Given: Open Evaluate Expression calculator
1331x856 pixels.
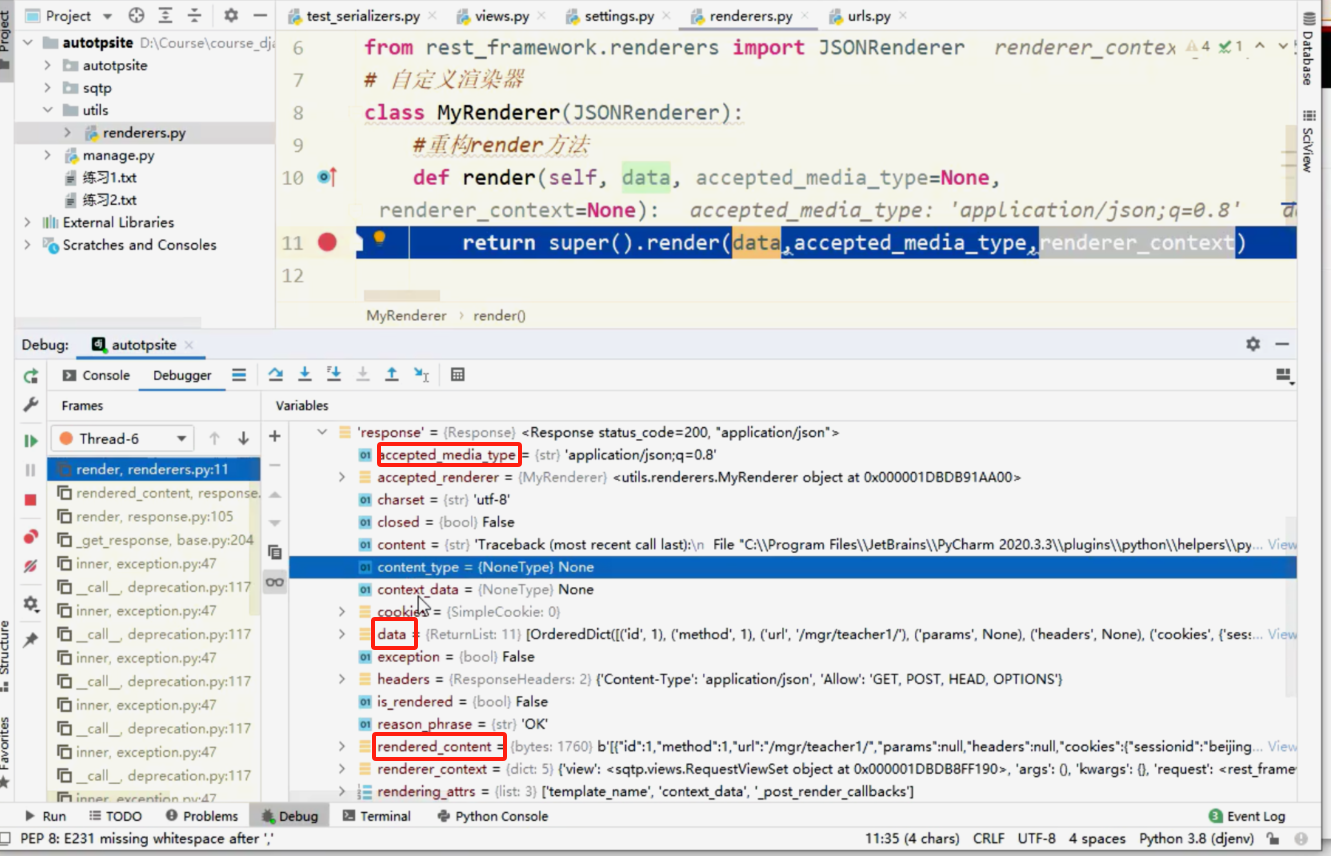Looking at the screenshot, I should 458,375.
